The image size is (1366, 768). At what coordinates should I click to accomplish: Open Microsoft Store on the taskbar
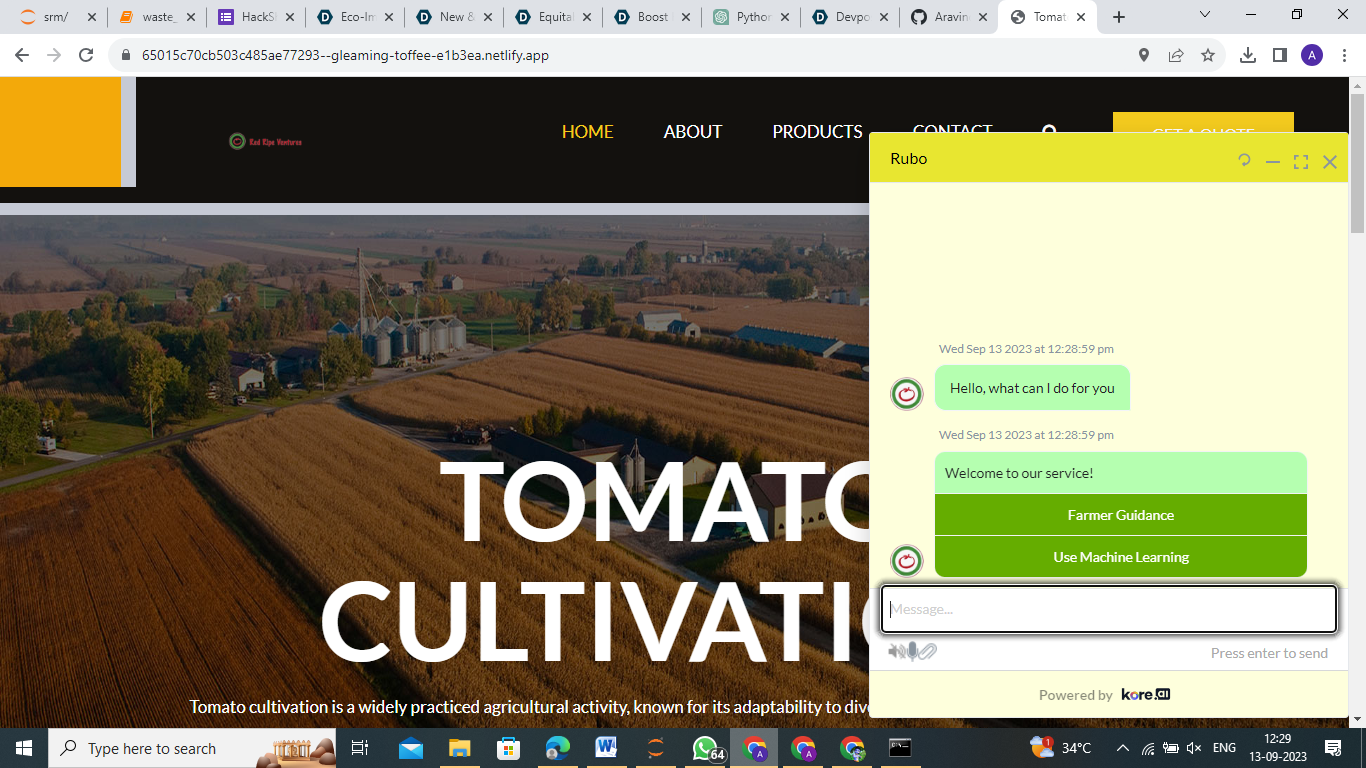coord(508,748)
